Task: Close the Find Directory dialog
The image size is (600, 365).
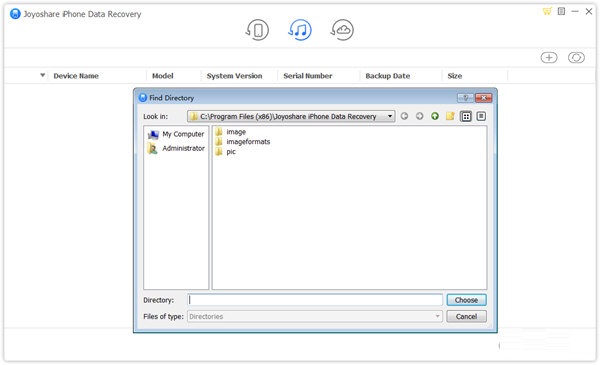Action: 483,98
